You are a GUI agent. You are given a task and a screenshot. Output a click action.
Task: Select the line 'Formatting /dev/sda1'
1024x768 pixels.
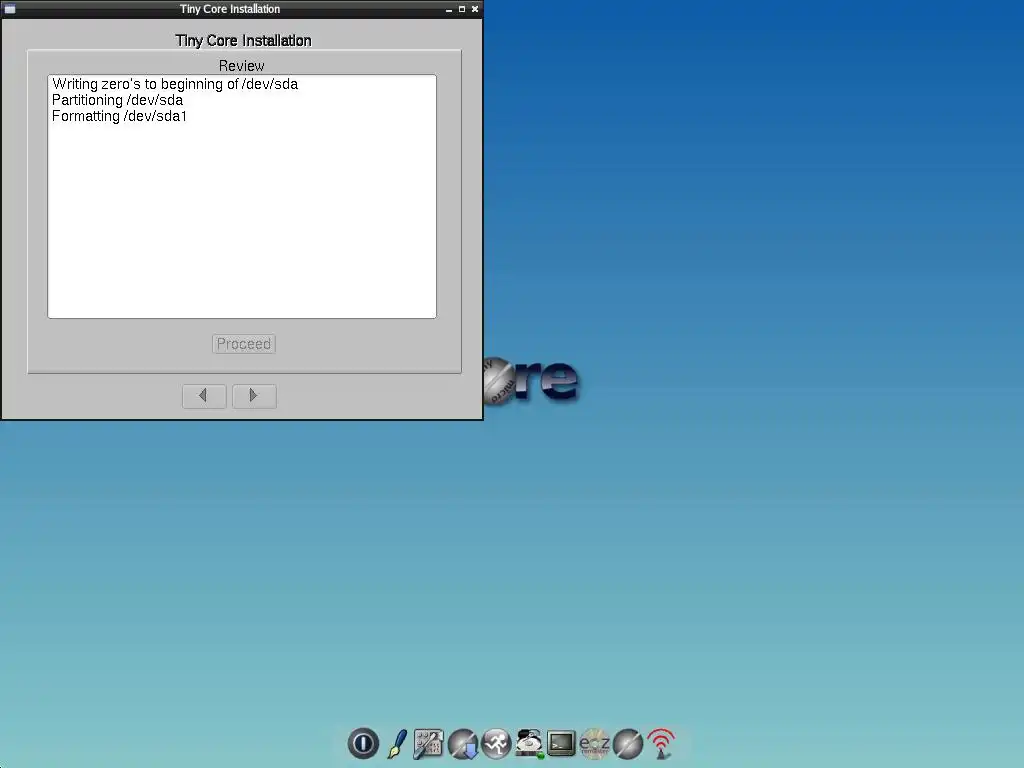tap(120, 116)
